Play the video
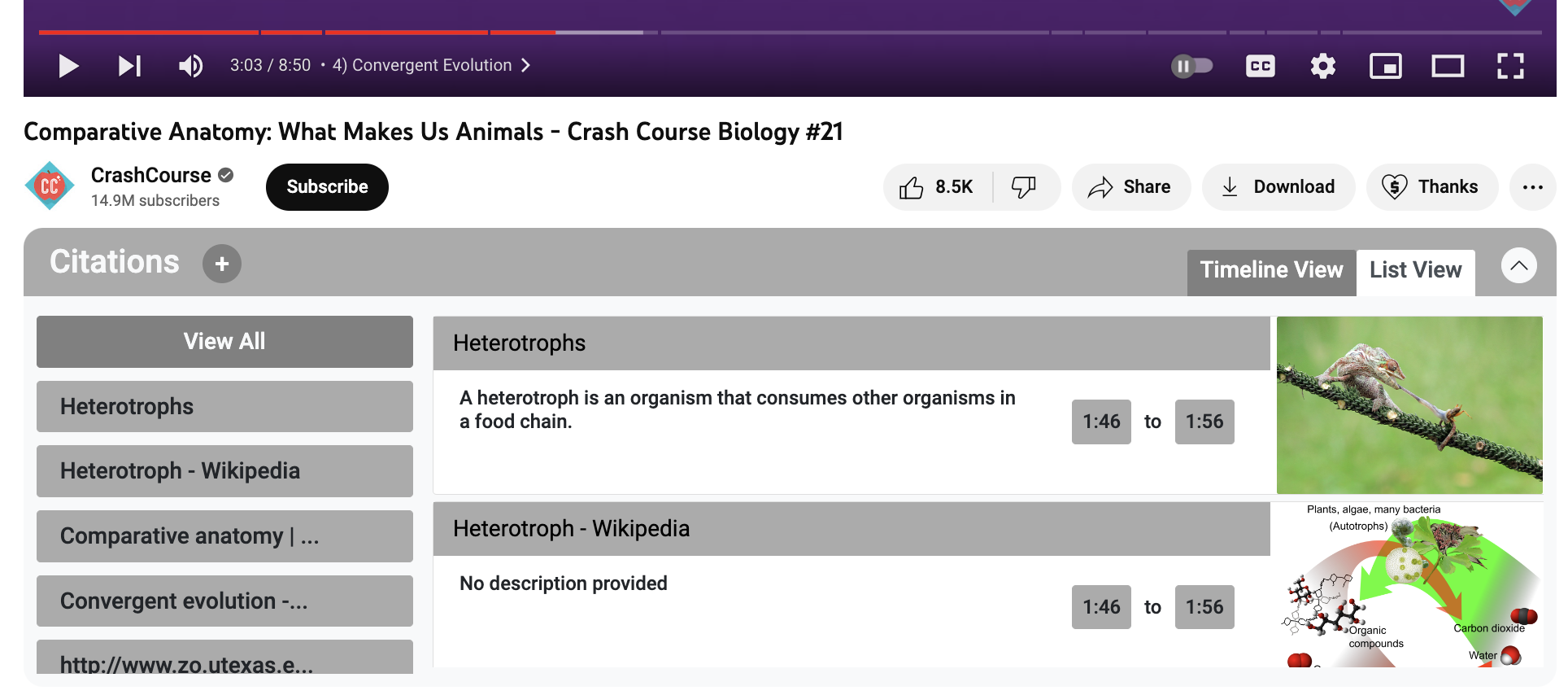 [x=69, y=66]
